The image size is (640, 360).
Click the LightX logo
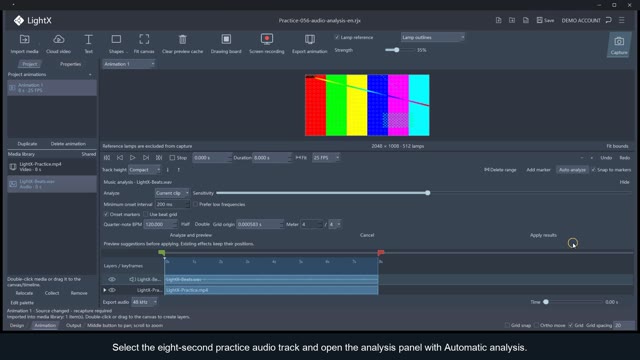(33, 20)
